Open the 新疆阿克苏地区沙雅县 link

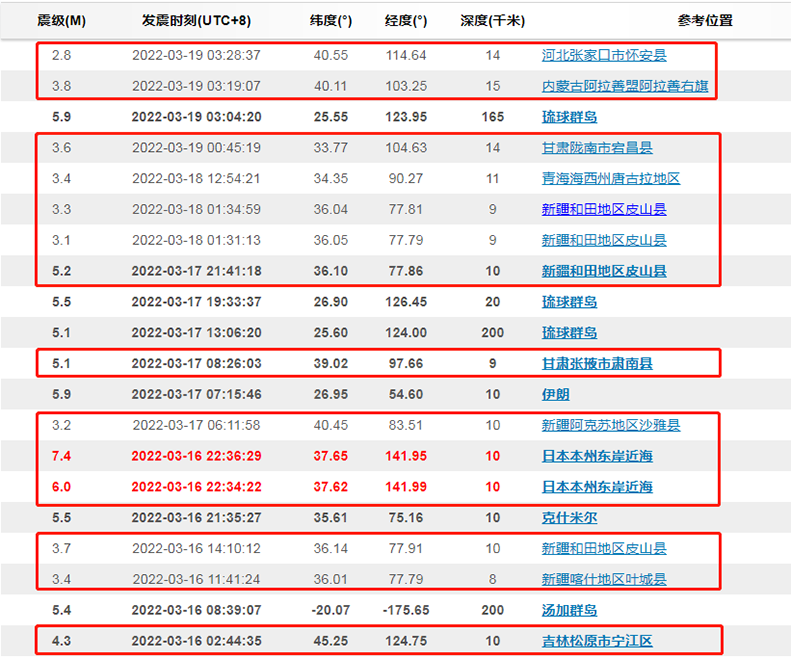[610, 426]
